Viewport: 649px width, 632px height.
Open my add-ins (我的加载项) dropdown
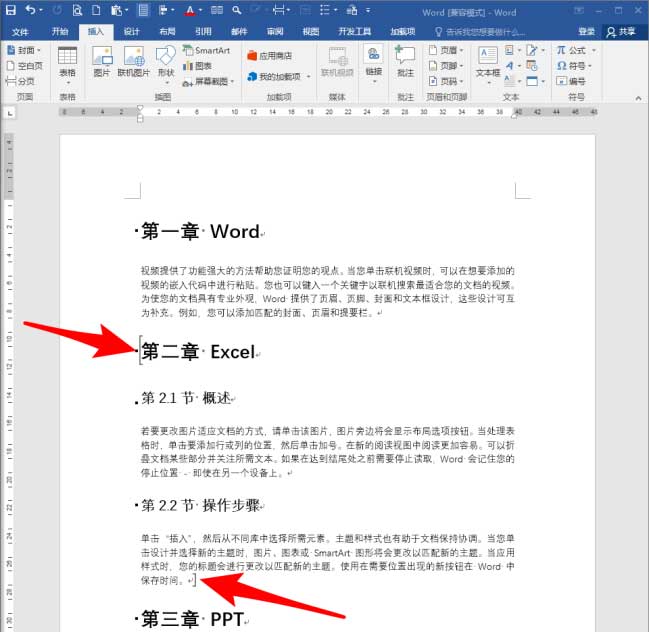[308, 77]
